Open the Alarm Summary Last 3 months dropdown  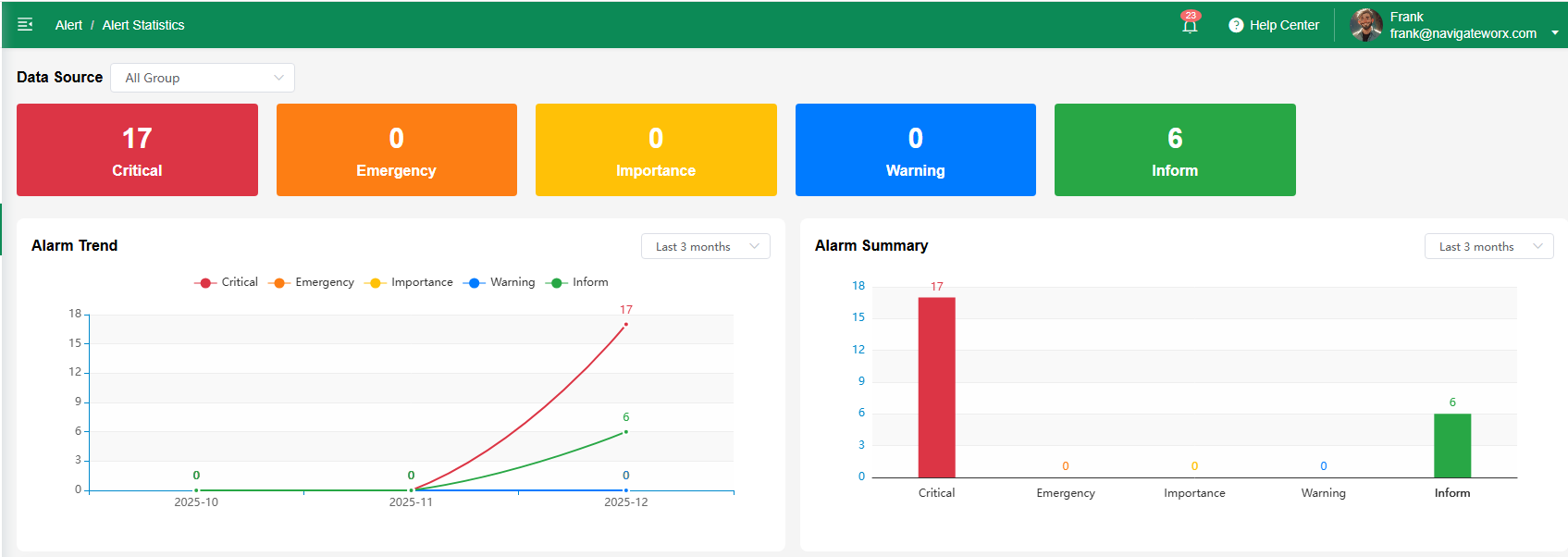[1488, 246]
